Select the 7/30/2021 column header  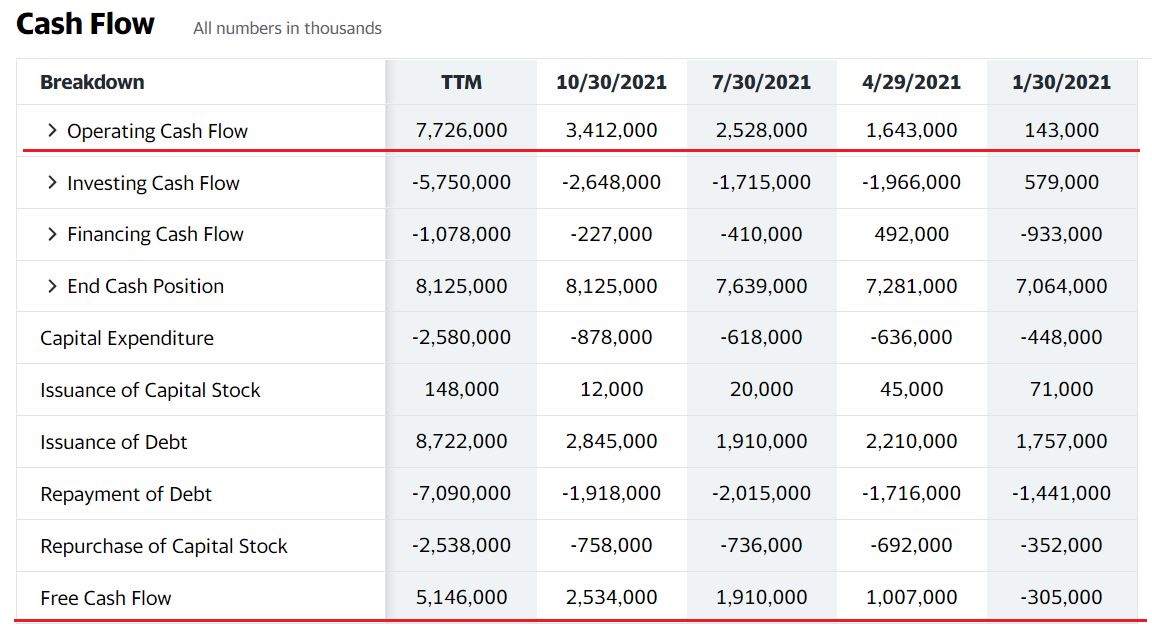pyautogui.click(x=761, y=82)
